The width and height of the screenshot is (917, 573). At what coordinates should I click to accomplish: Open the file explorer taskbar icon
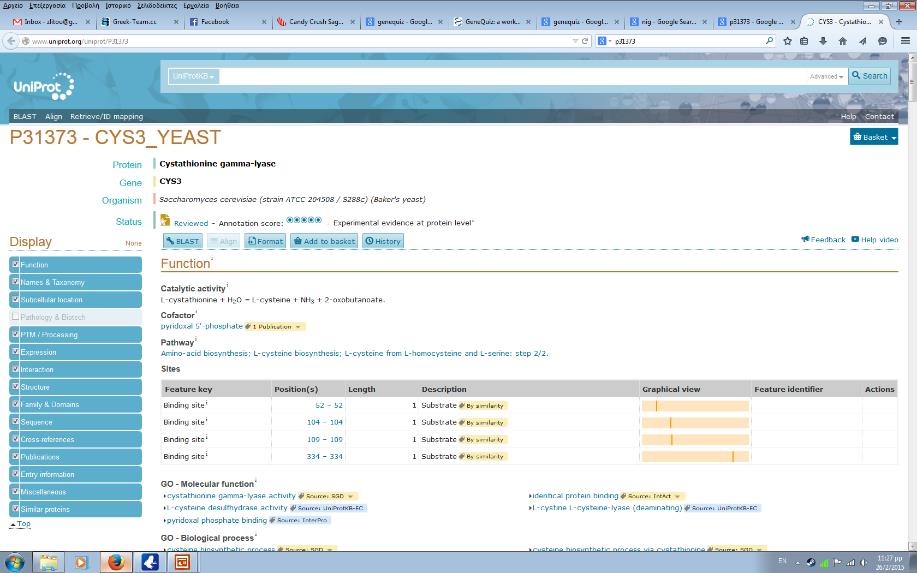coord(49,562)
